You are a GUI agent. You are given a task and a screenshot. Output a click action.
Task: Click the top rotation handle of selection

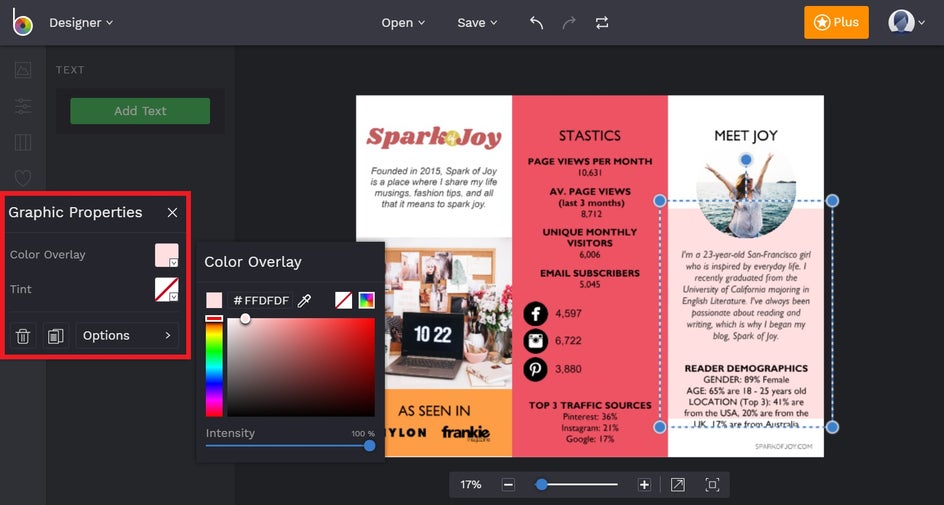[746, 160]
